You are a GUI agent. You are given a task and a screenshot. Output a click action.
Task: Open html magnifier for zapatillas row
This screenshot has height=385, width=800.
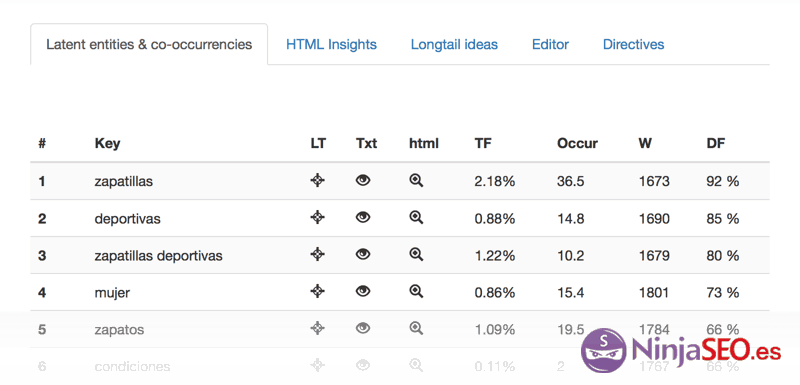[x=416, y=181]
